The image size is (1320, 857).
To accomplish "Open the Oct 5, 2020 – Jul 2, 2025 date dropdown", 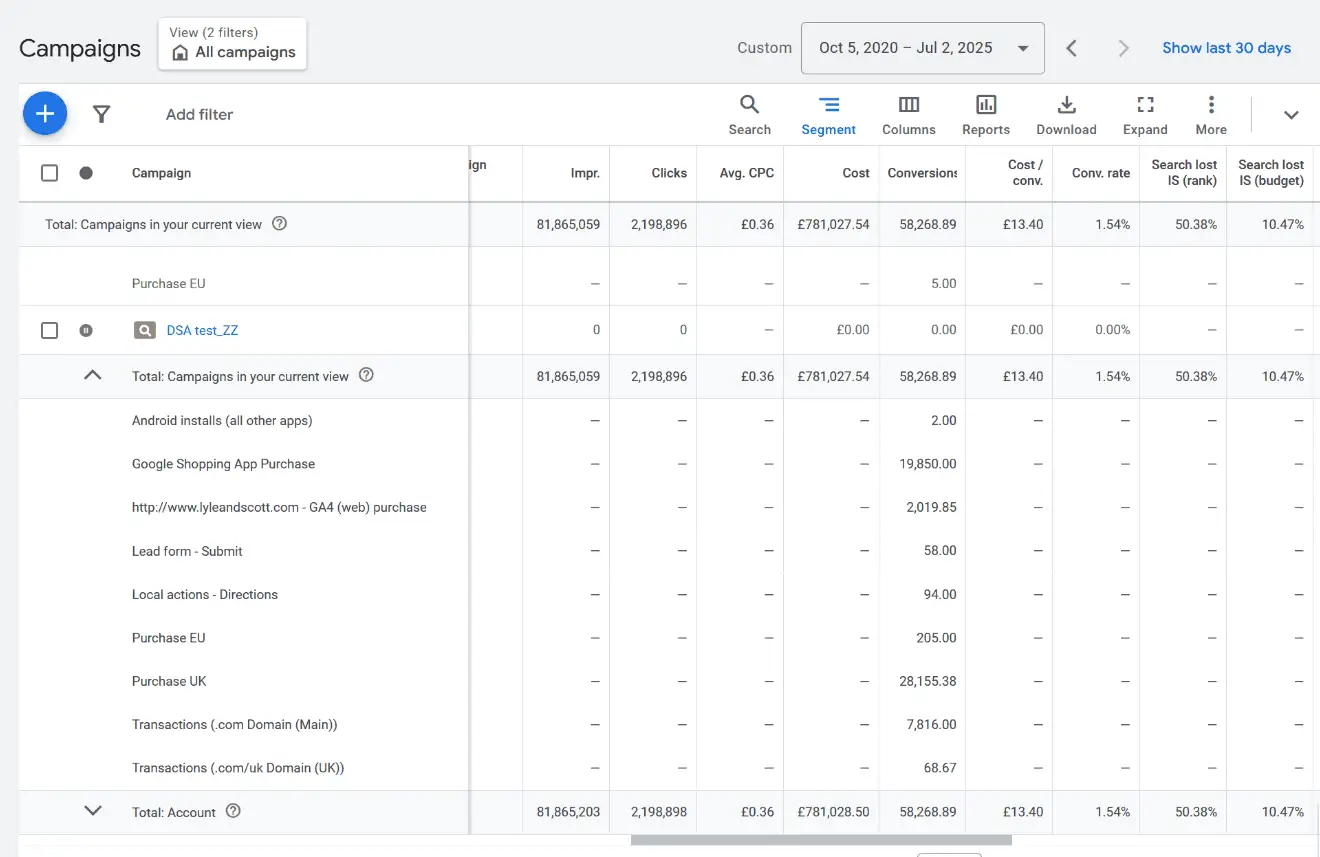I will tap(921, 47).
